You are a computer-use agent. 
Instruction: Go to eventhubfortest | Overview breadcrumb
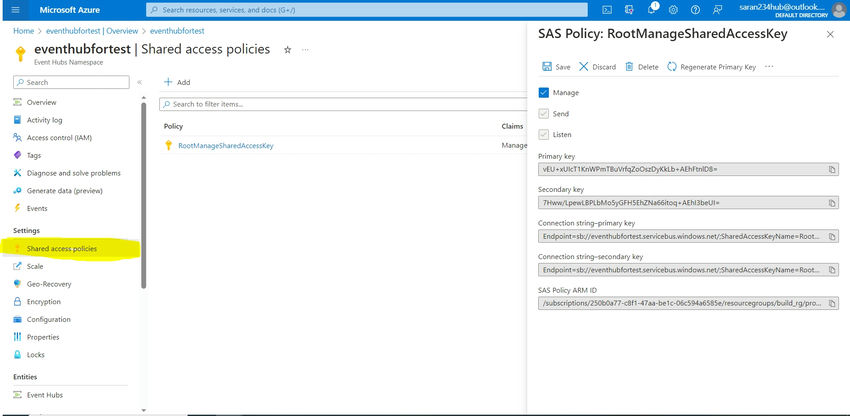point(92,31)
